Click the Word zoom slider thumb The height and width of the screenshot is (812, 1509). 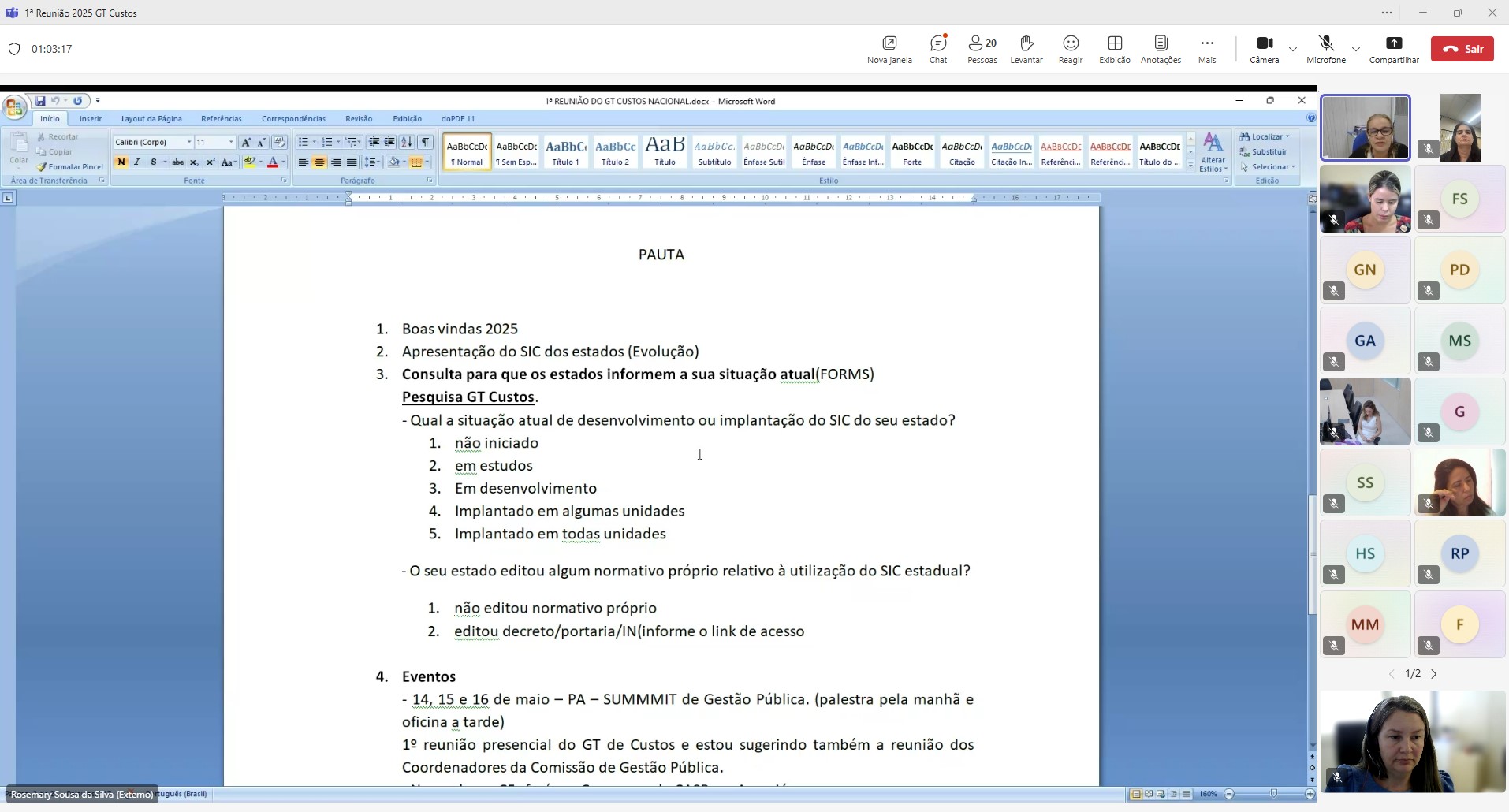pos(1274,794)
